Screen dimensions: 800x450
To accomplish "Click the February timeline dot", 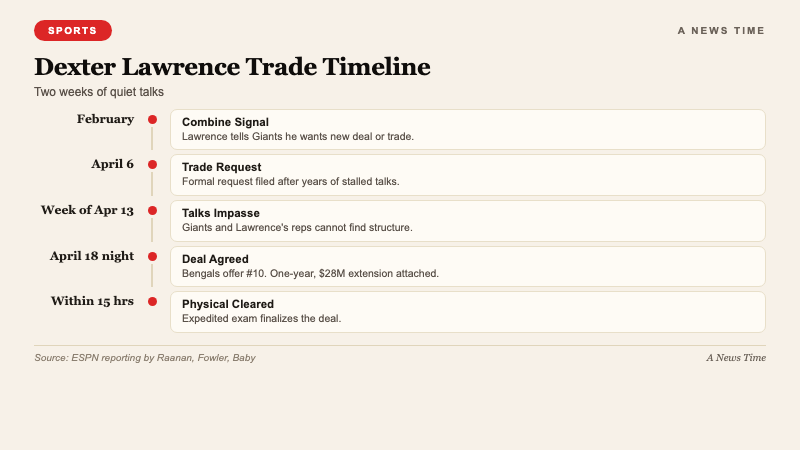I will [x=152, y=120].
